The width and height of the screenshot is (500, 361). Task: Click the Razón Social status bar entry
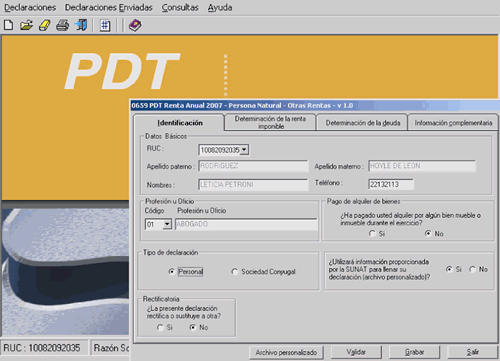click(x=110, y=348)
